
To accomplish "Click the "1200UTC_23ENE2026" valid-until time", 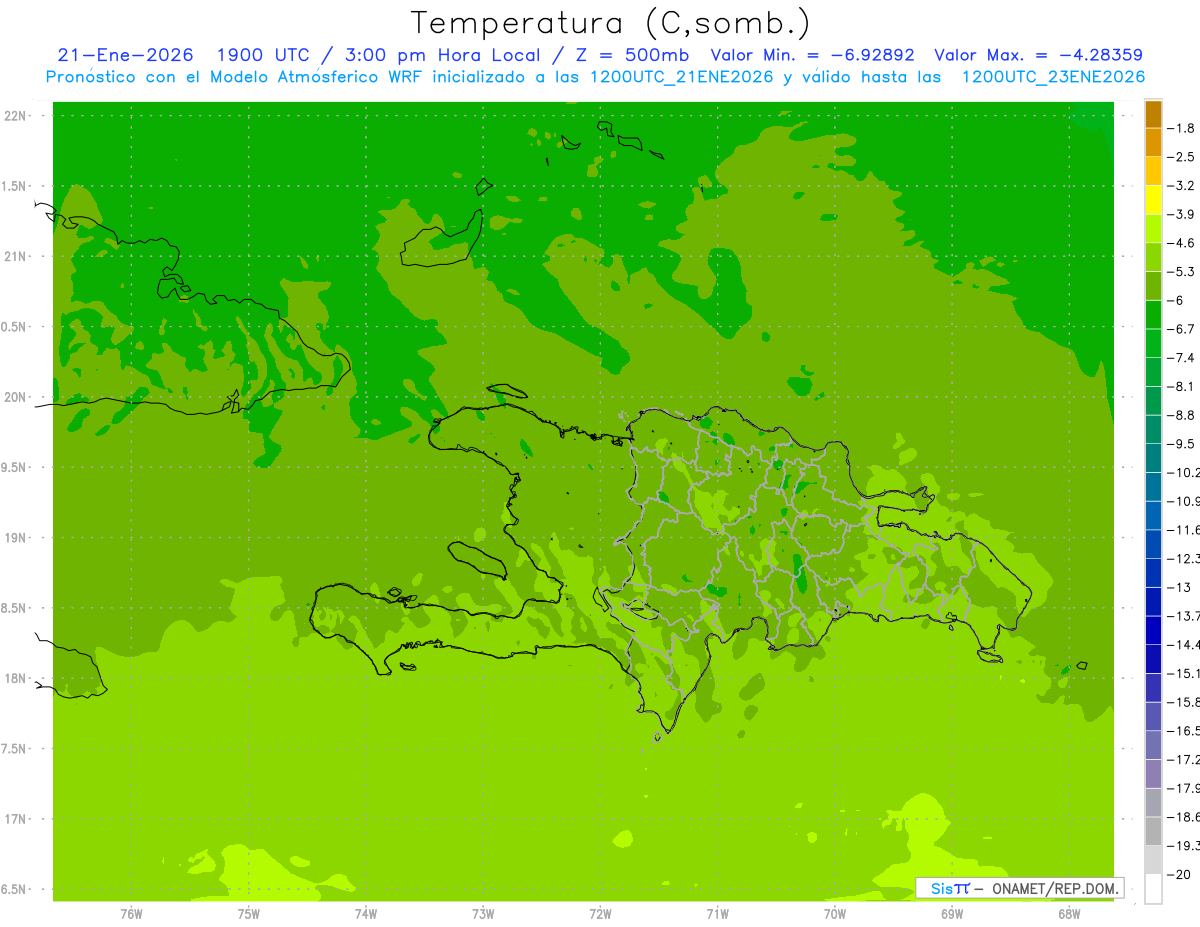I will pos(1053,77).
